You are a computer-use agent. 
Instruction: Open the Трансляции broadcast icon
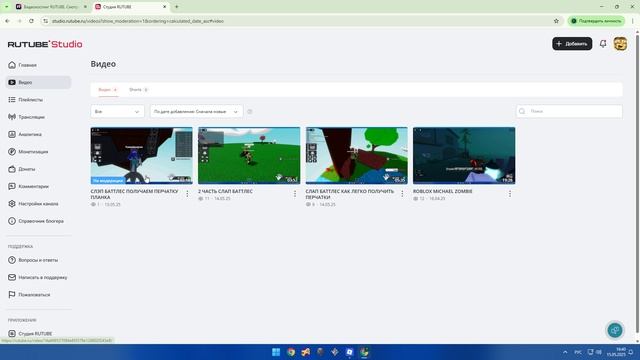click(12, 117)
